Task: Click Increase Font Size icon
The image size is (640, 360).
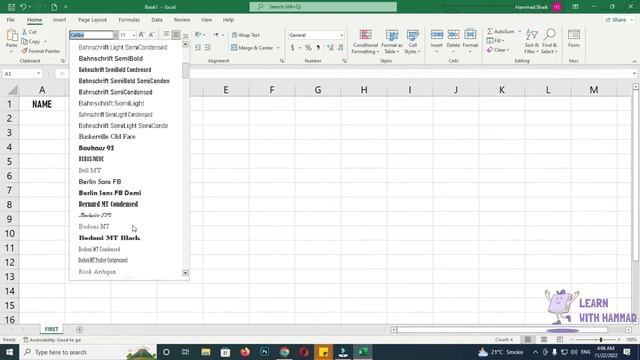Action: [141, 35]
